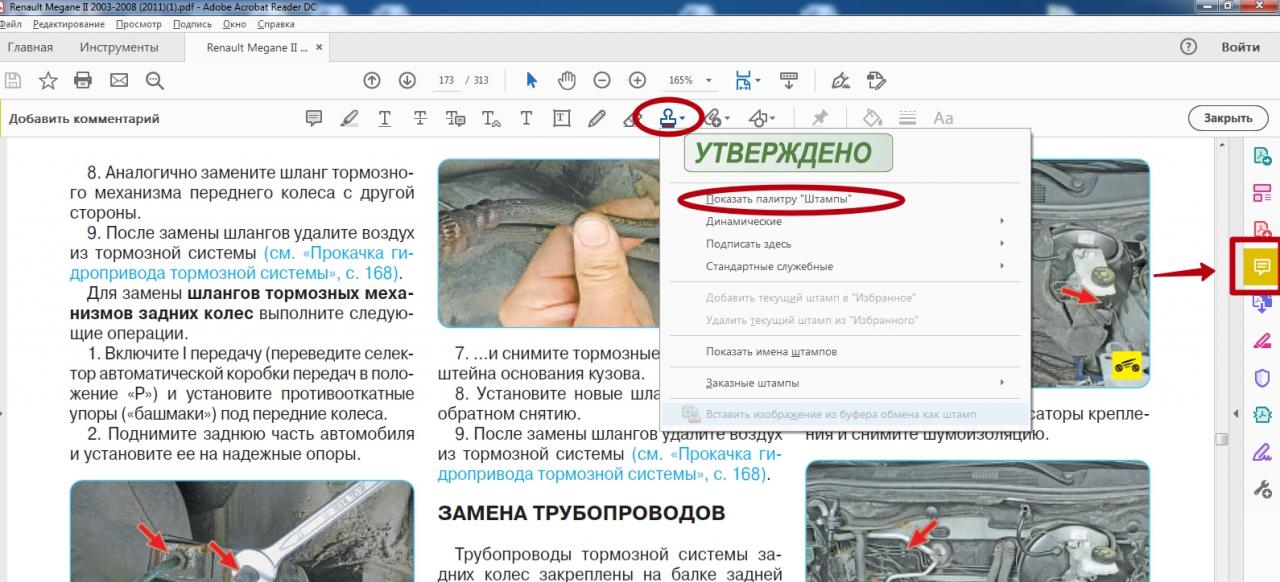Pick the pencil drawing tool
Viewport: 1280px width, 582px height.
597,118
